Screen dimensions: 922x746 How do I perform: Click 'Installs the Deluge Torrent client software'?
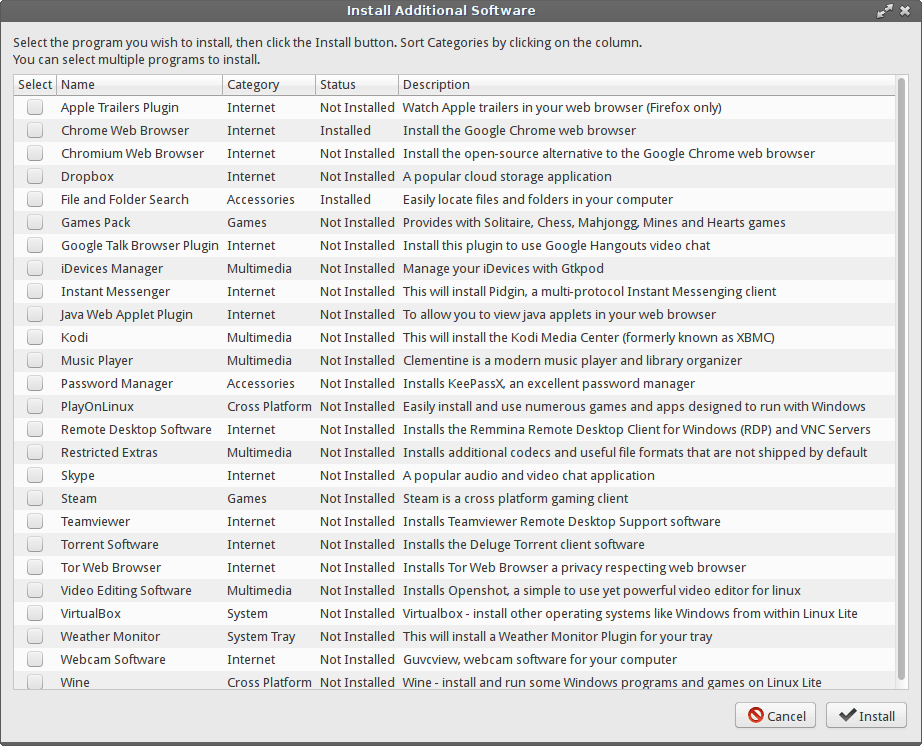tap(523, 544)
